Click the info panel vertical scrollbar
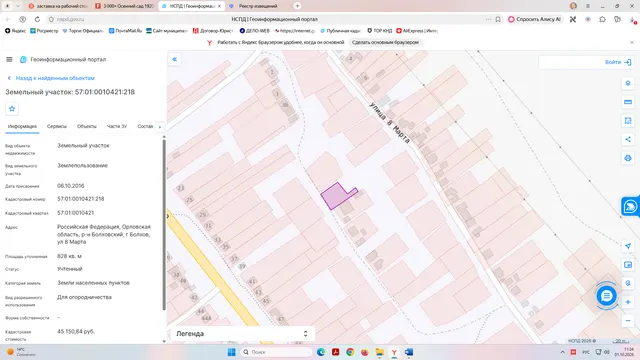The width and height of the screenshot is (640, 360). 164,224
